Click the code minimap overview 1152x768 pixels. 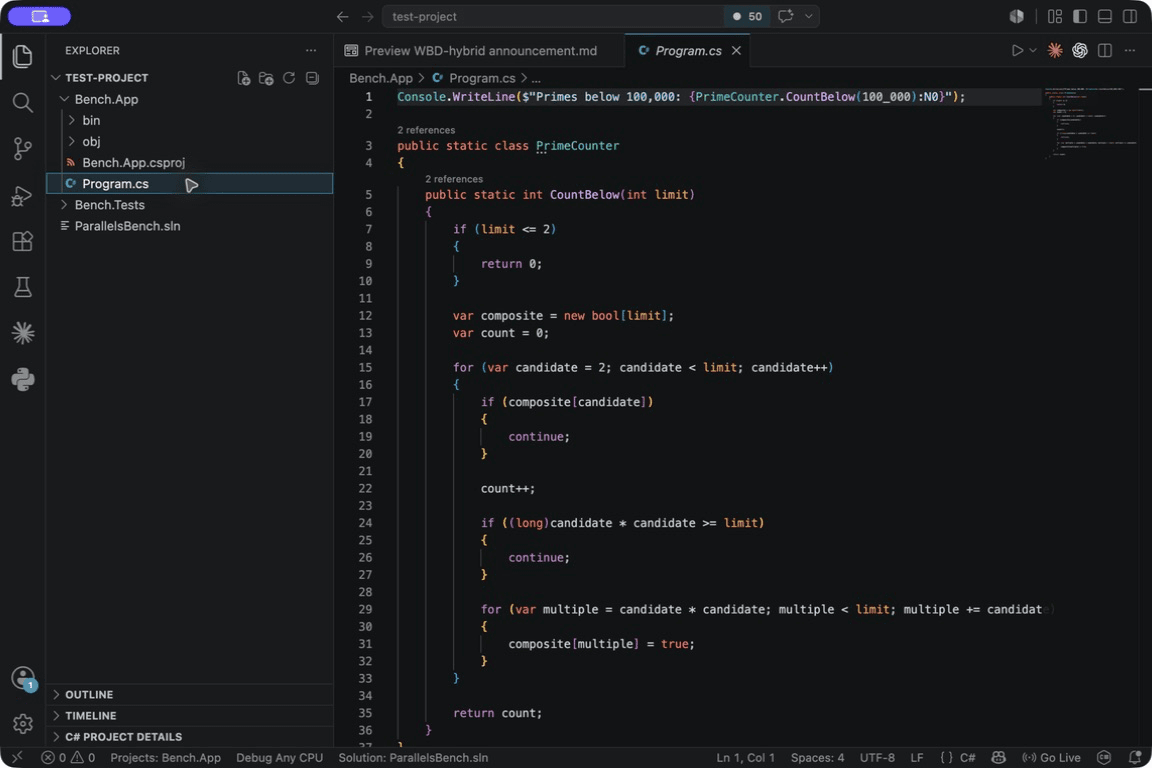click(x=1091, y=123)
